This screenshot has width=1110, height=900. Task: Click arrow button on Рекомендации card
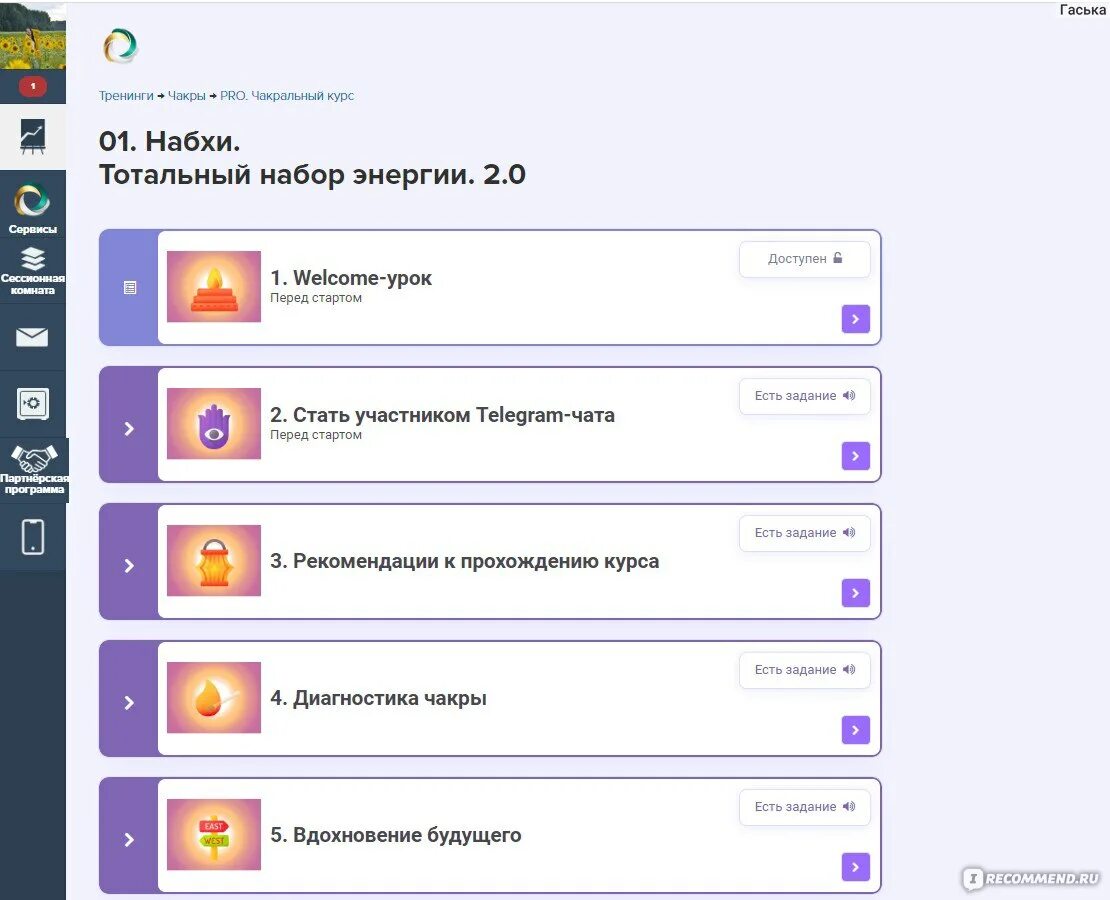tap(855, 593)
